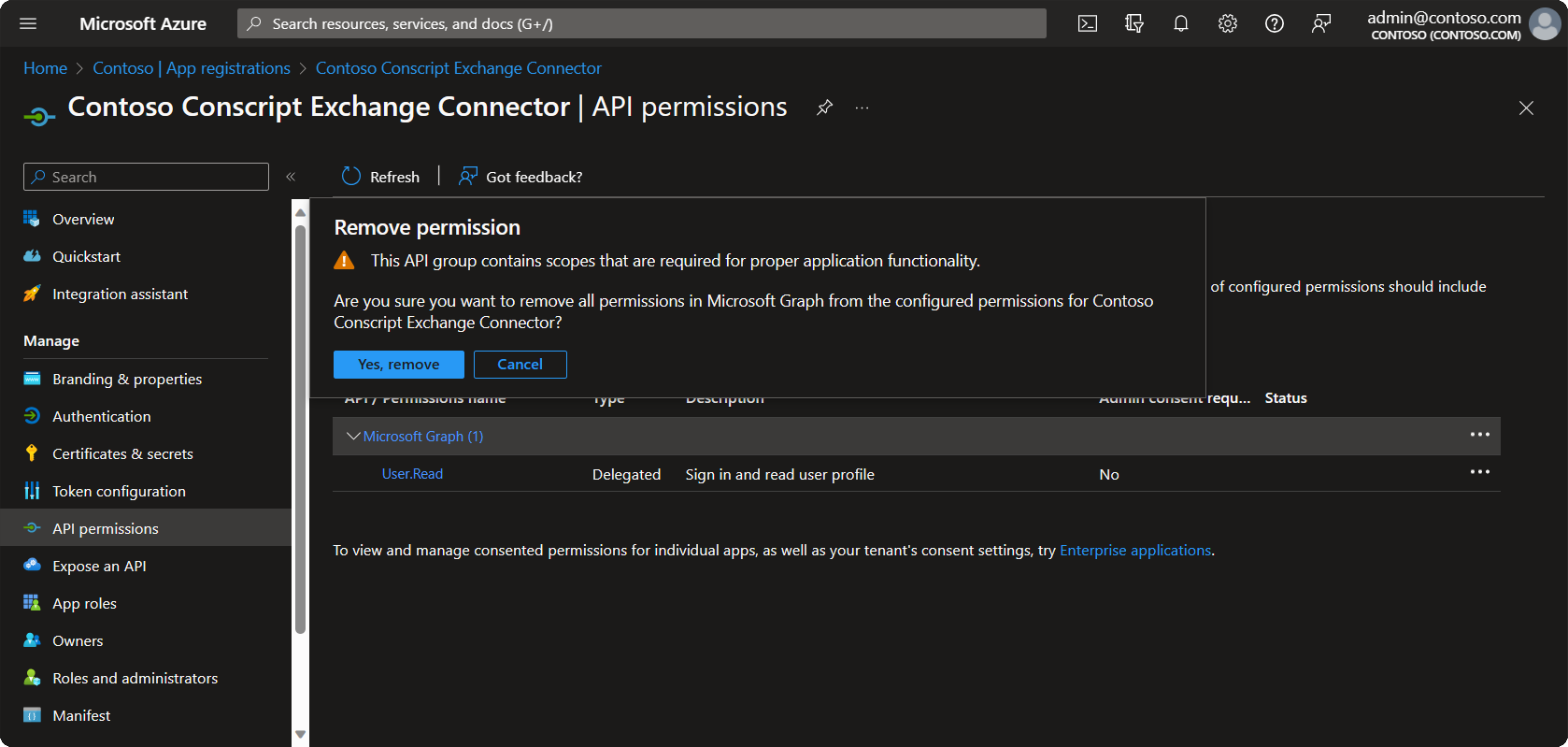Open Directories and subscriptions filter icon
This screenshot has height=747, width=1568.
[1134, 23]
